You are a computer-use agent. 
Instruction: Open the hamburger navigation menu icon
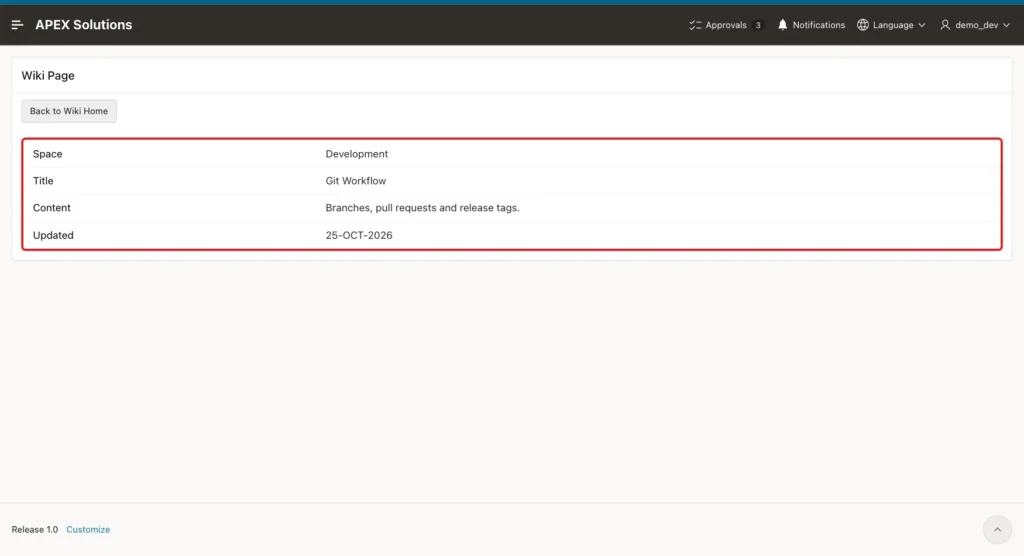(x=18, y=25)
